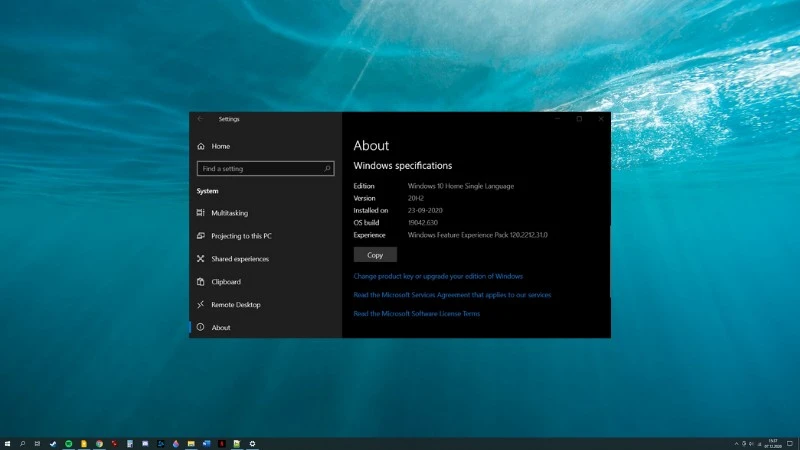Image resolution: width=800 pixels, height=450 pixels.
Task: Click the Version label
Action: click(364, 198)
